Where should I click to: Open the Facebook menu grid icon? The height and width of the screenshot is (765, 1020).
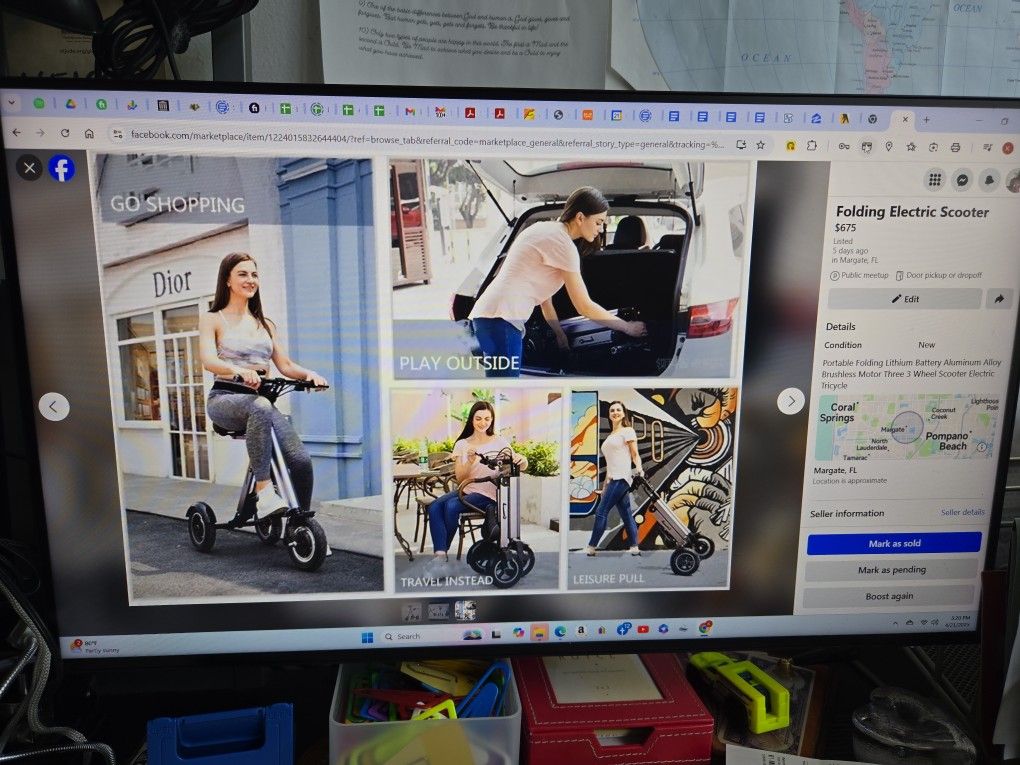coord(935,179)
